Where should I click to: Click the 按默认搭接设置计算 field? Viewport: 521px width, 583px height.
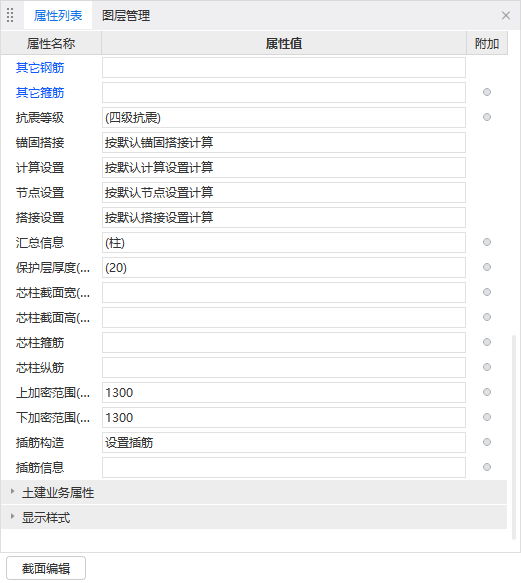tap(284, 218)
